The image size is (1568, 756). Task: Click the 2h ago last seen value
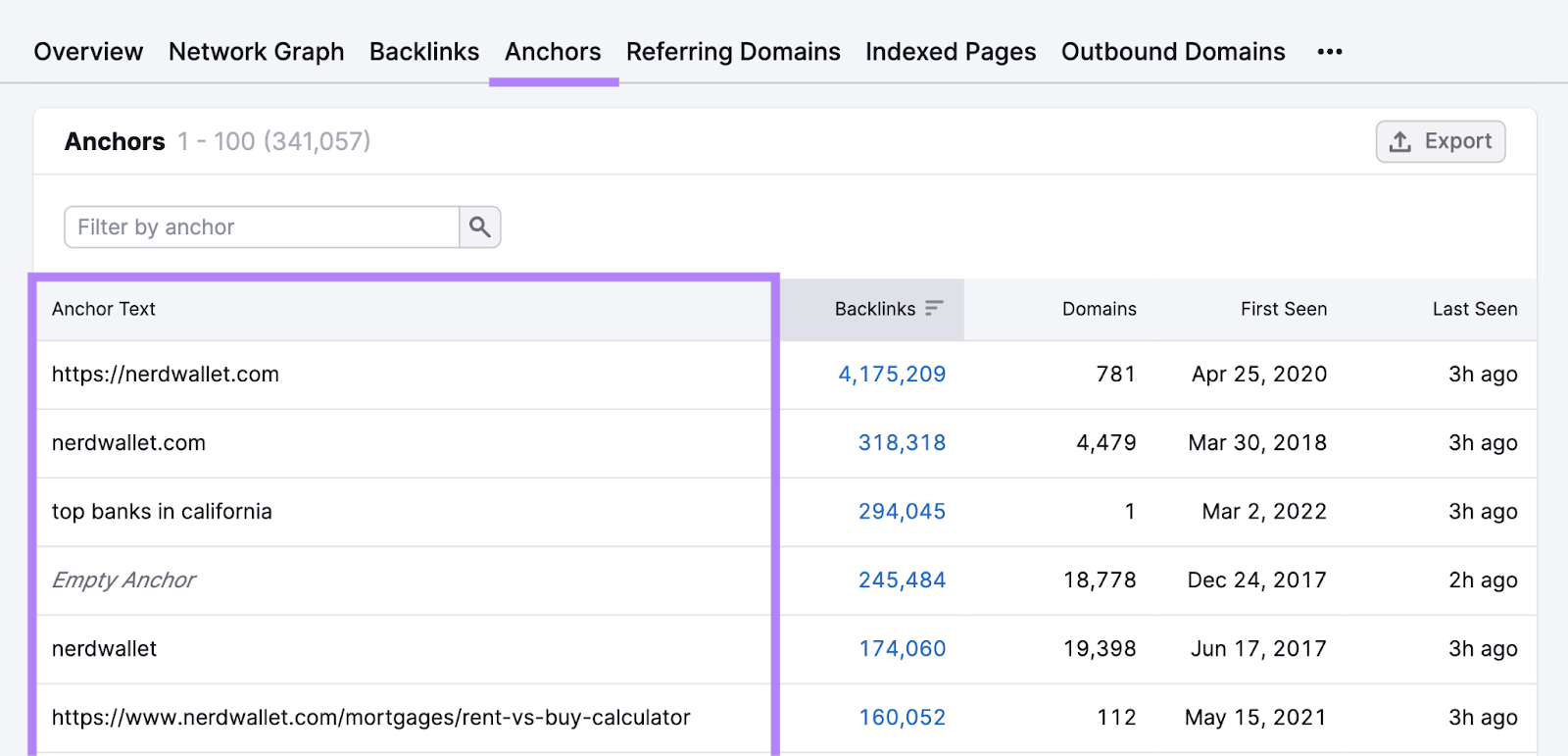(x=1483, y=580)
